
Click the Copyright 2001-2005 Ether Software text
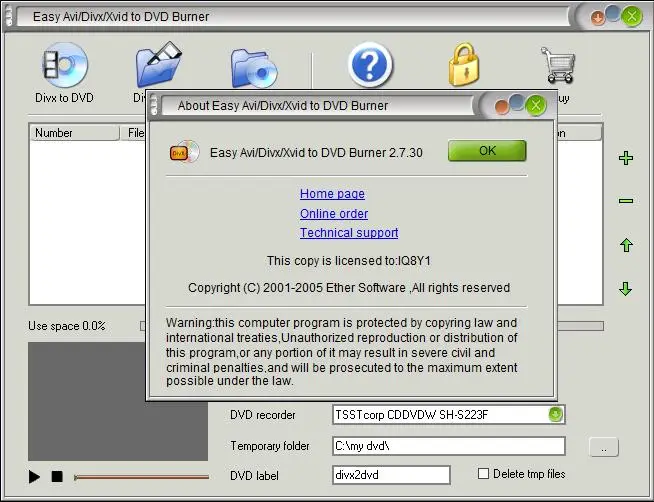[x=349, y=288]
